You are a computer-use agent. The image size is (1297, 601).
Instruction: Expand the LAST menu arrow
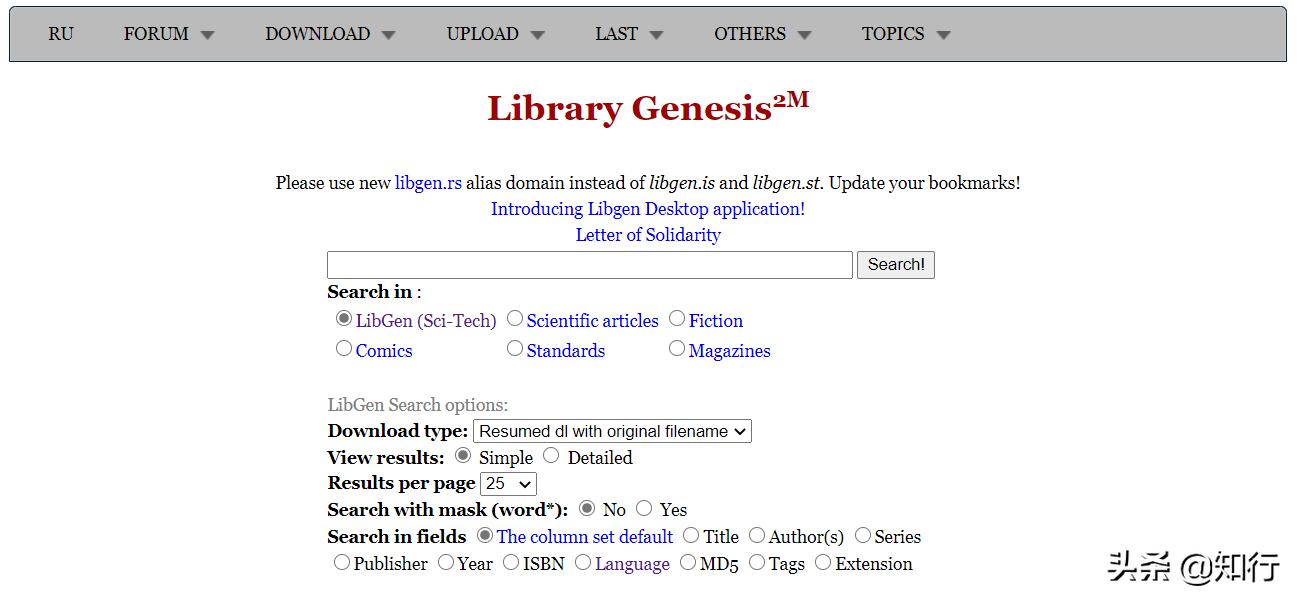coord(656,35)
